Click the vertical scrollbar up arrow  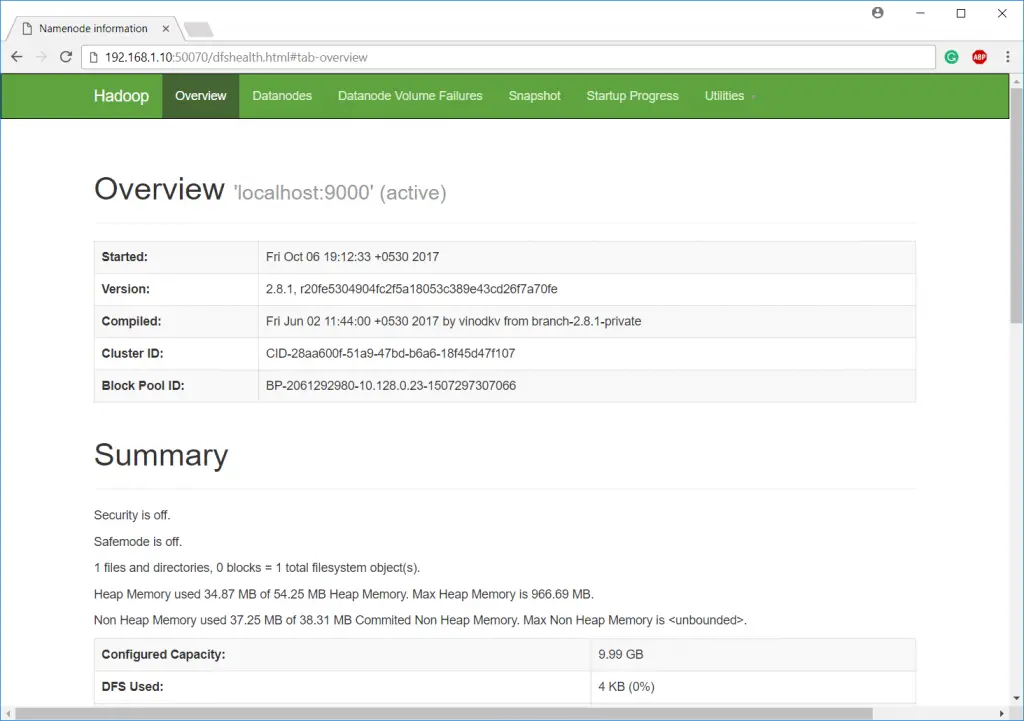coord(1016,82)
